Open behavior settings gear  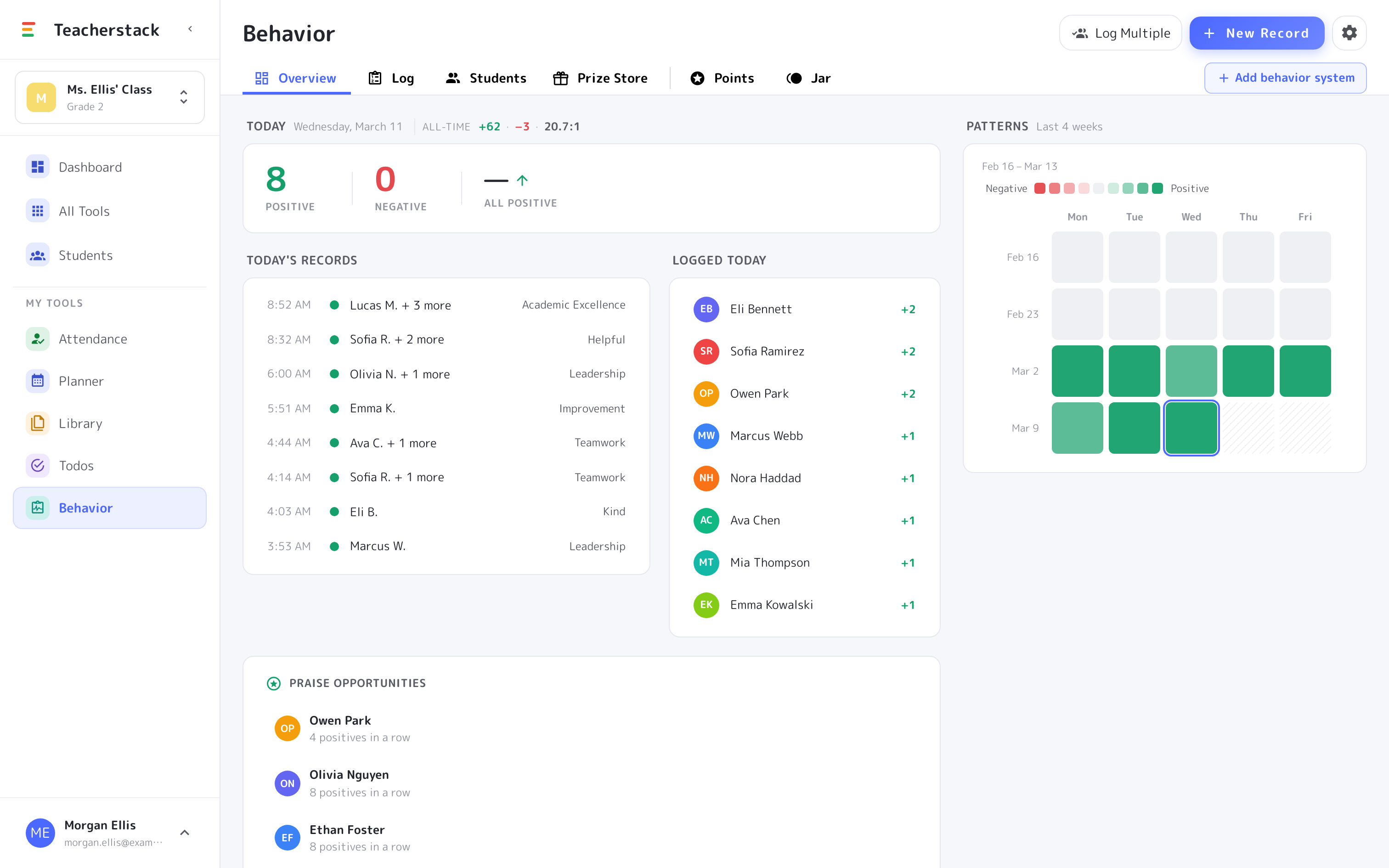coord(1349,33)
